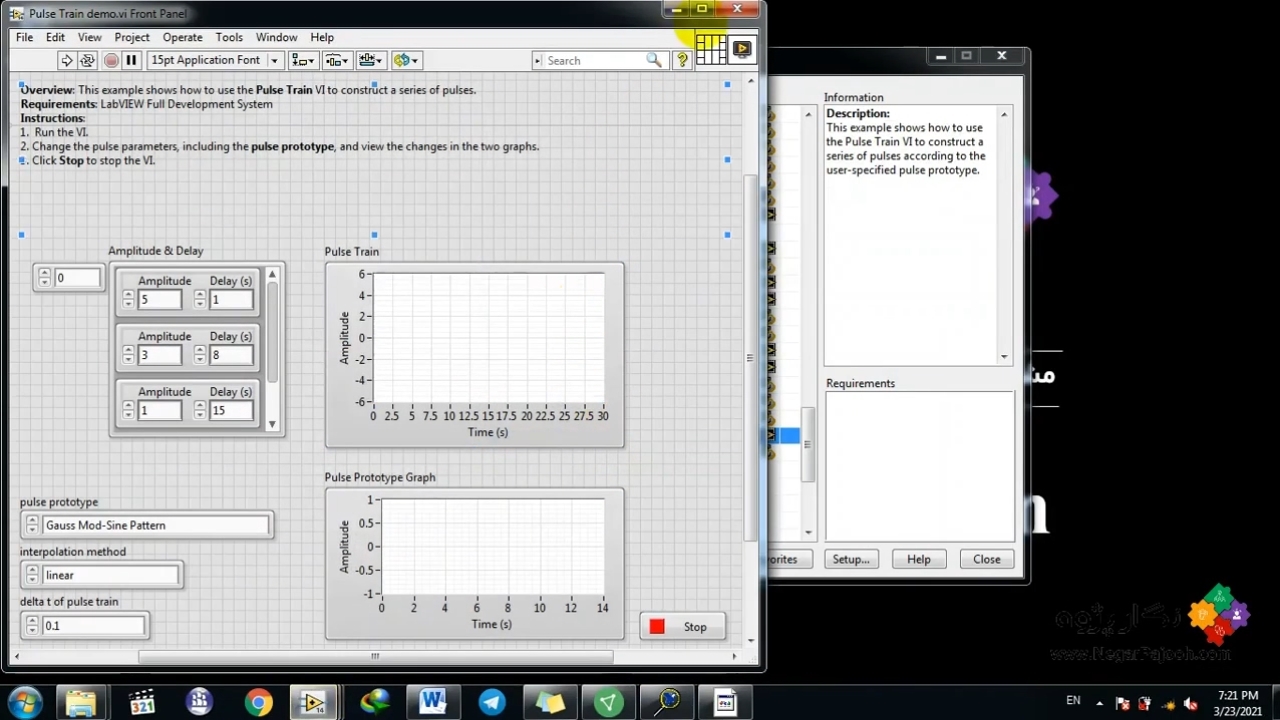Open the Tools menu
This screenshot has width=1280, height=720.
229,37
